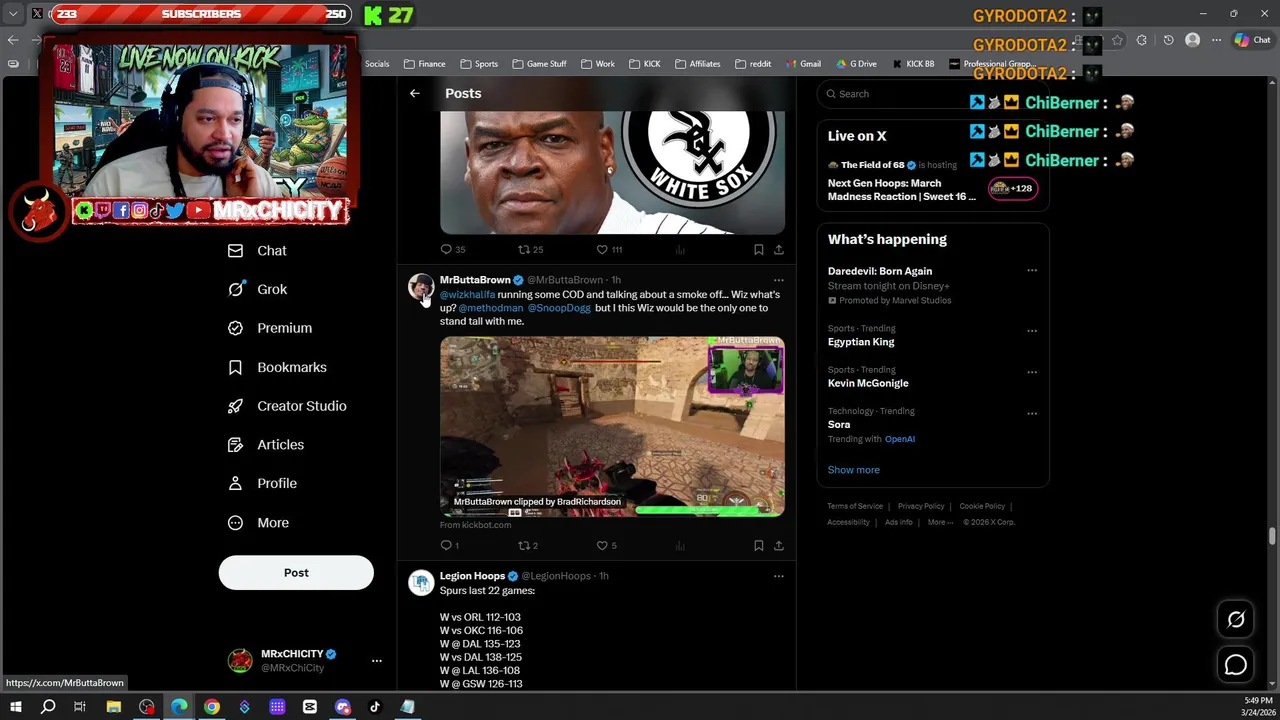The width and height of the screenshot is (1280, 720).
Task: Open the G Drive bookmark
Action: pyautogui.click(x=856, y=64)
